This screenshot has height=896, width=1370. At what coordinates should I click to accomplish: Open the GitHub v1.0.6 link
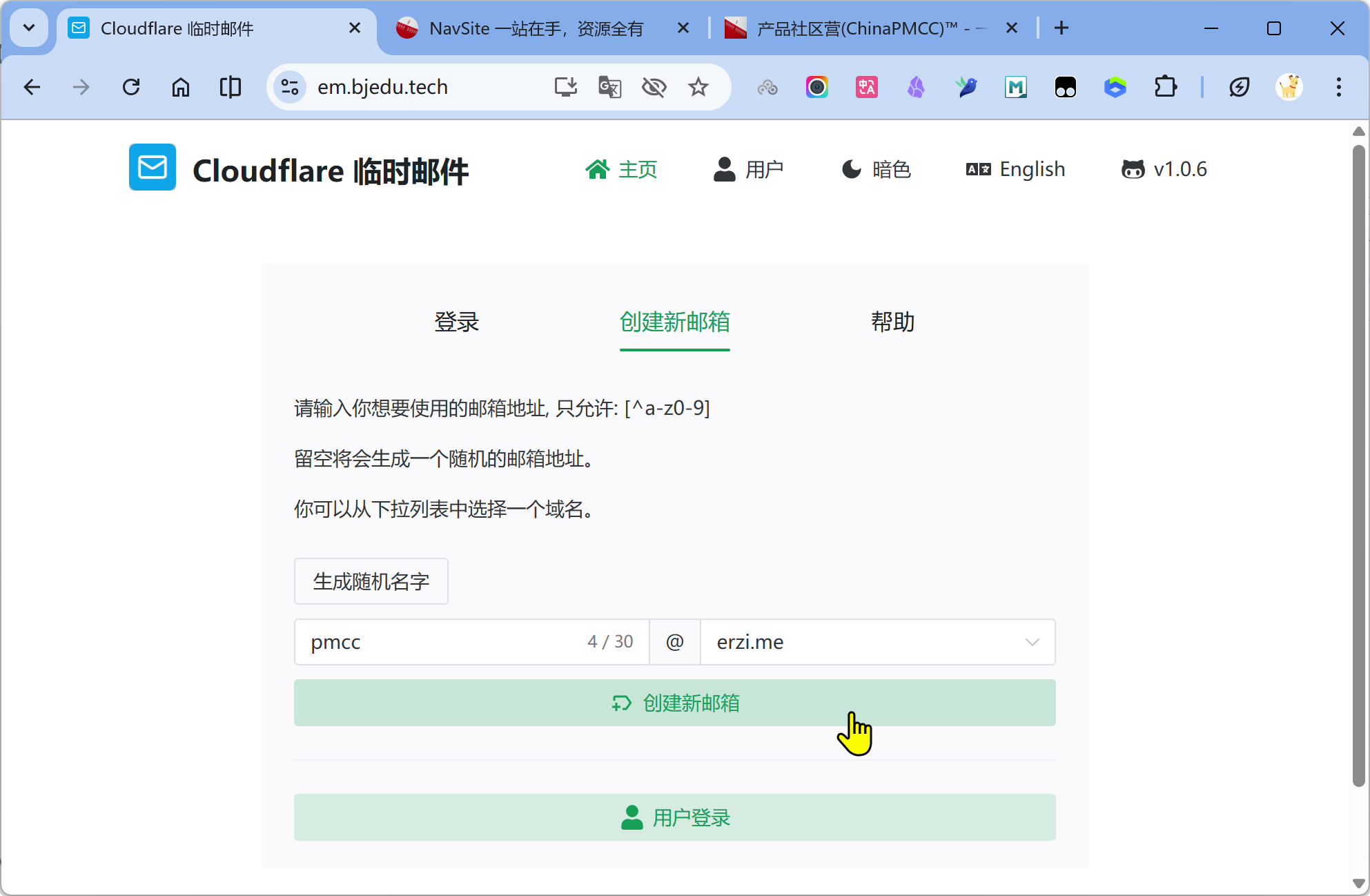pos(1164,169)
